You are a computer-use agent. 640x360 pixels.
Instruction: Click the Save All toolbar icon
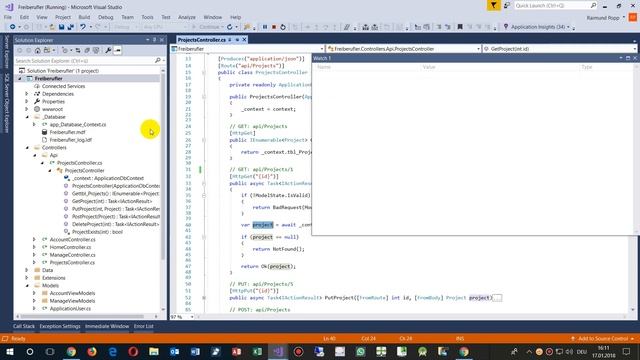click(x=70, y=27)
